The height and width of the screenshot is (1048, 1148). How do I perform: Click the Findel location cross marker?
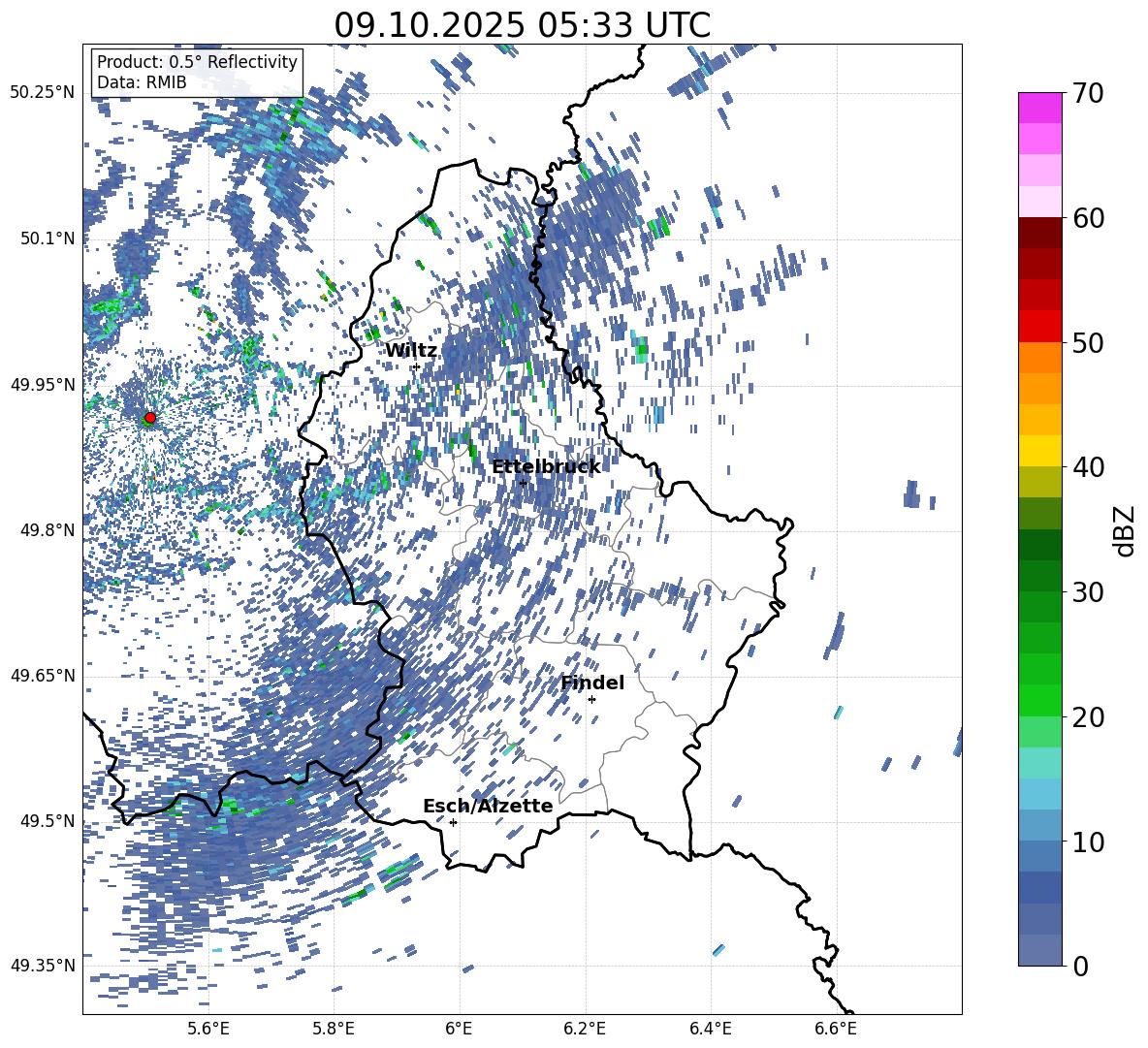pos(591,700)
